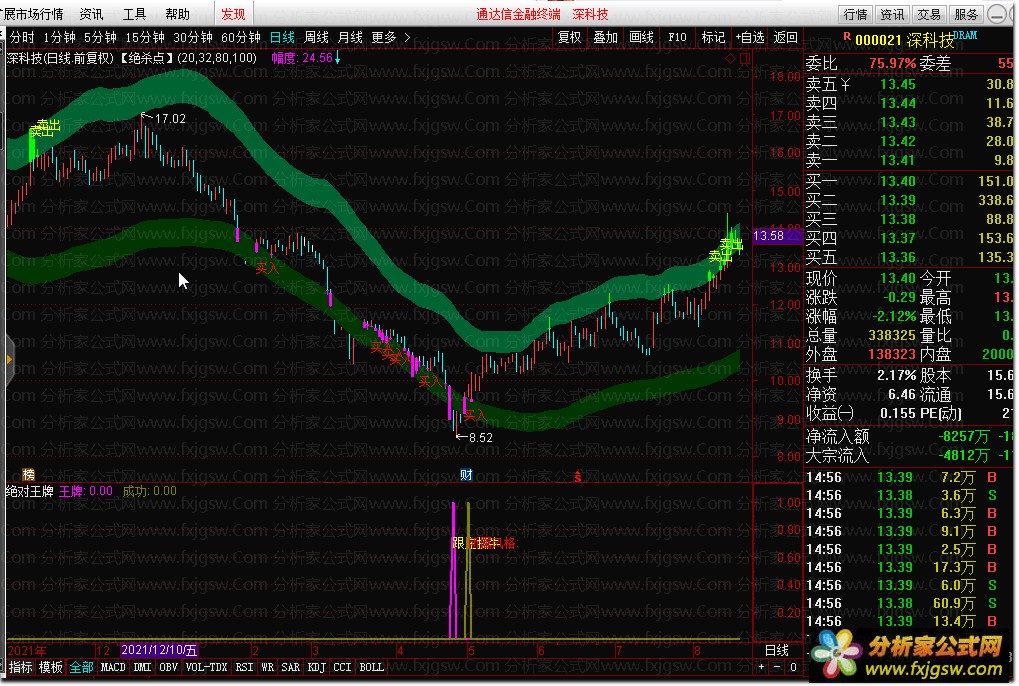Click the 返回 back button

pos(786,38)
